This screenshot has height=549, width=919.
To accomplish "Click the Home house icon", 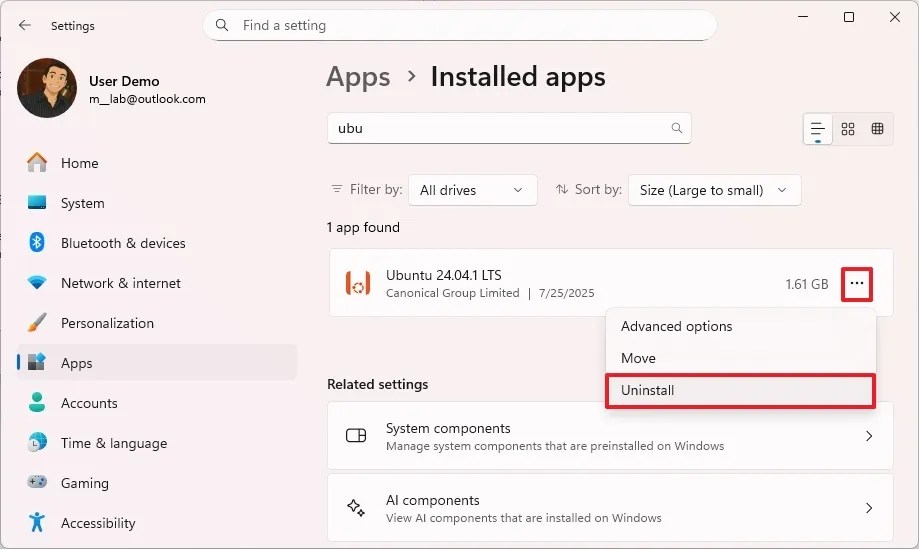I will pos(37,162).
